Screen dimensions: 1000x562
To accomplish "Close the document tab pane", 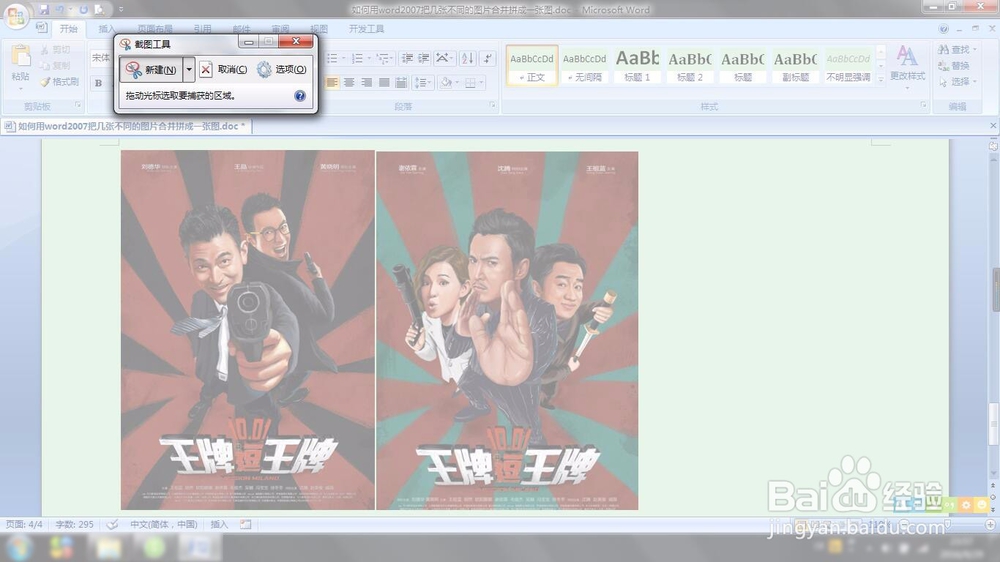I will point(993,126).
